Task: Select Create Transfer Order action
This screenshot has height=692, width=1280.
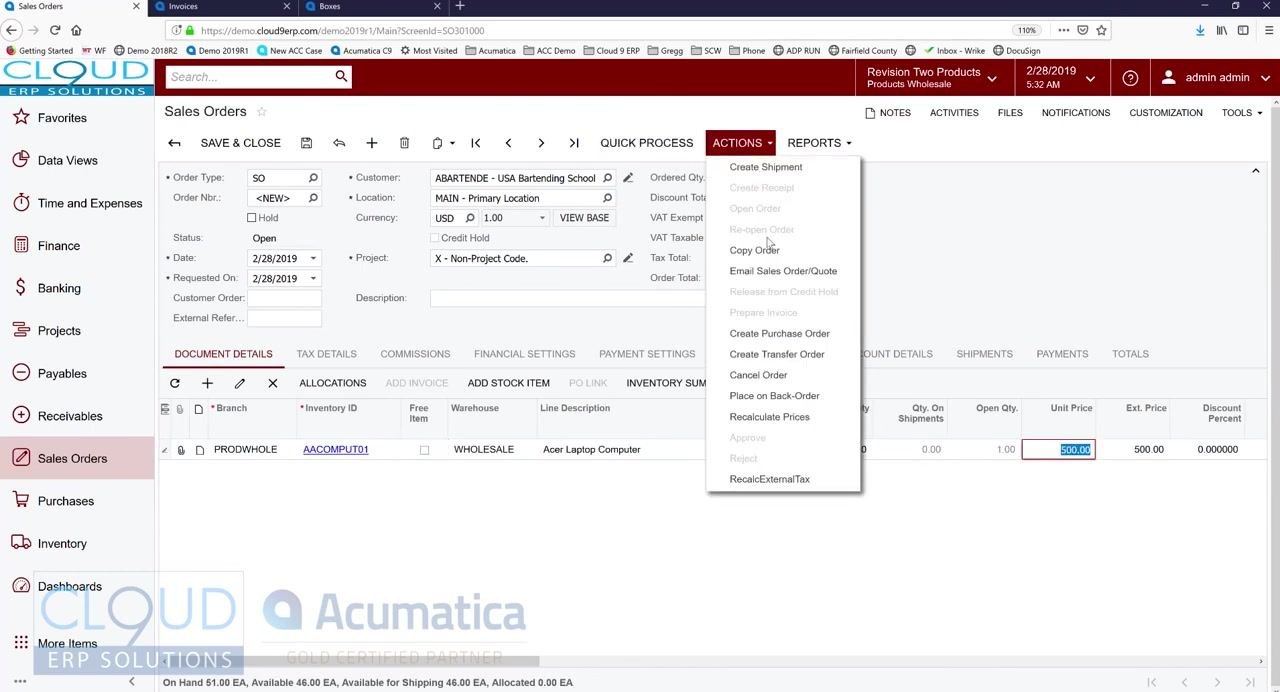Action: [777, 354]
